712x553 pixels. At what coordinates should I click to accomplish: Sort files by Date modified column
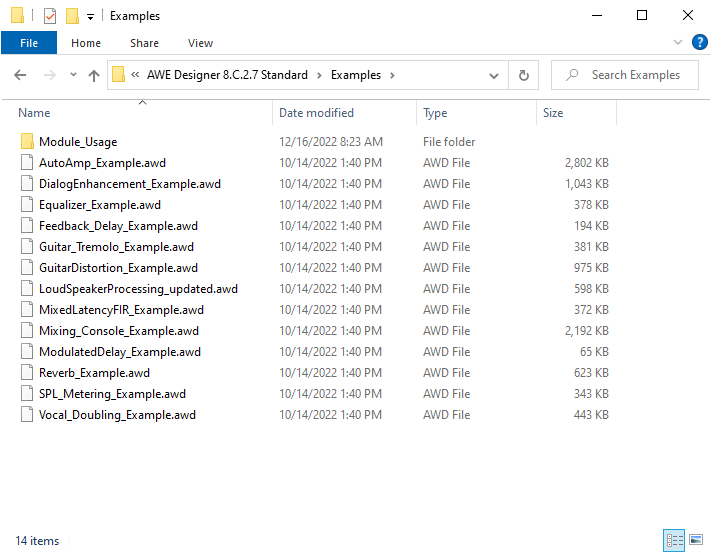316,113
